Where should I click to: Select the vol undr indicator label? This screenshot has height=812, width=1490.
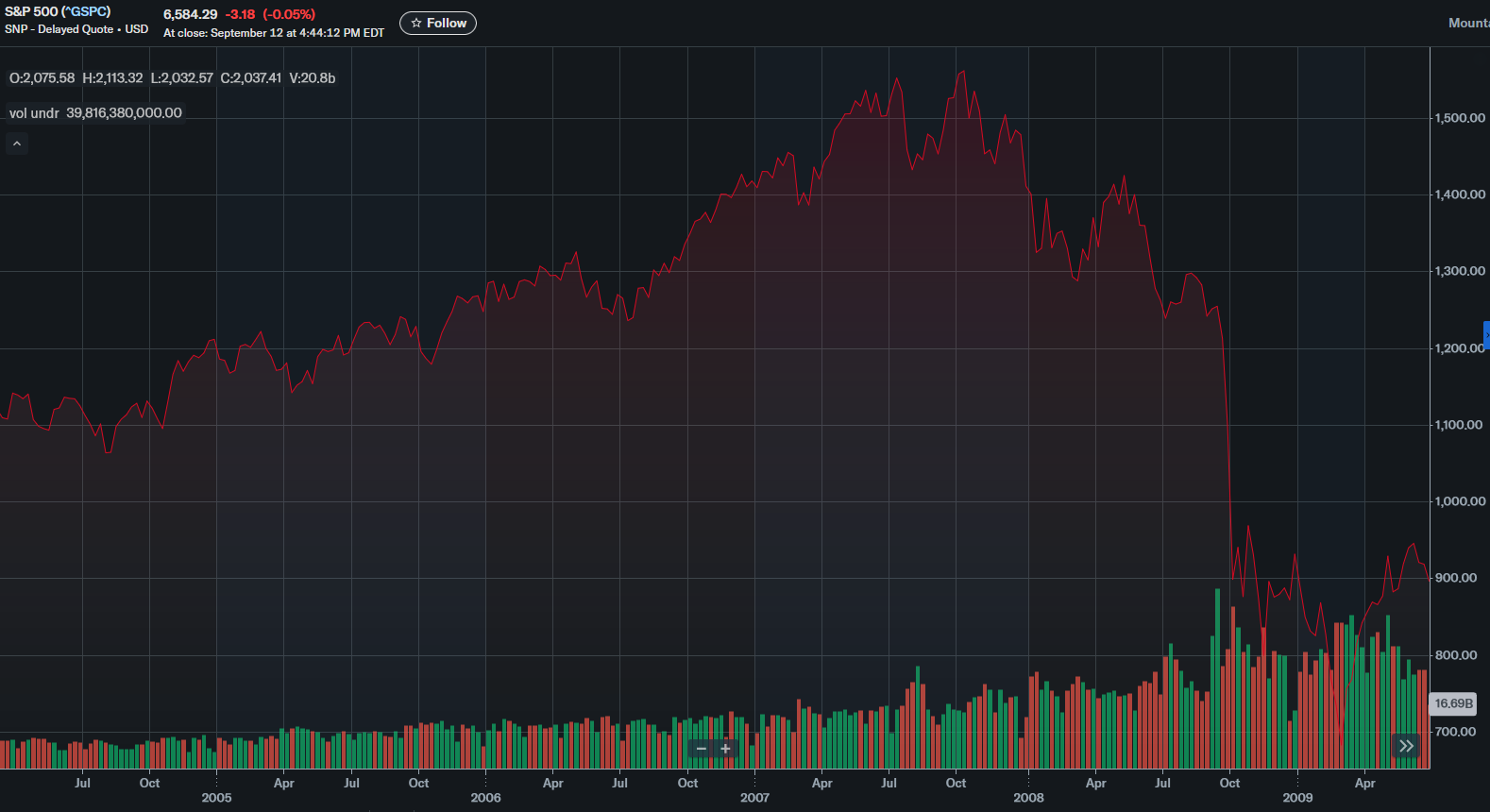tap(34, 113)
